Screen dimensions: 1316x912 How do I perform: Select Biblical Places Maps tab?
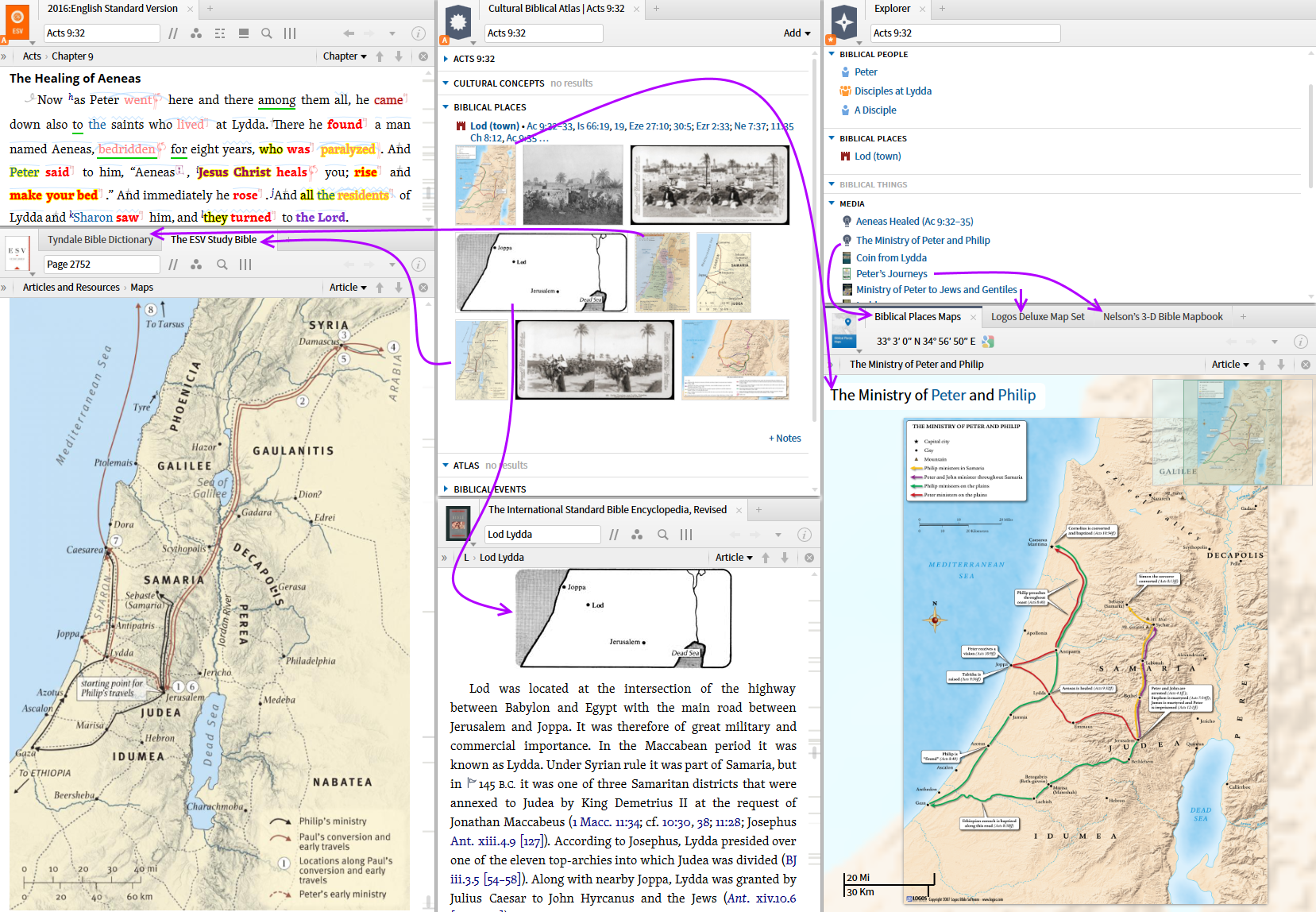click(917, 317)
